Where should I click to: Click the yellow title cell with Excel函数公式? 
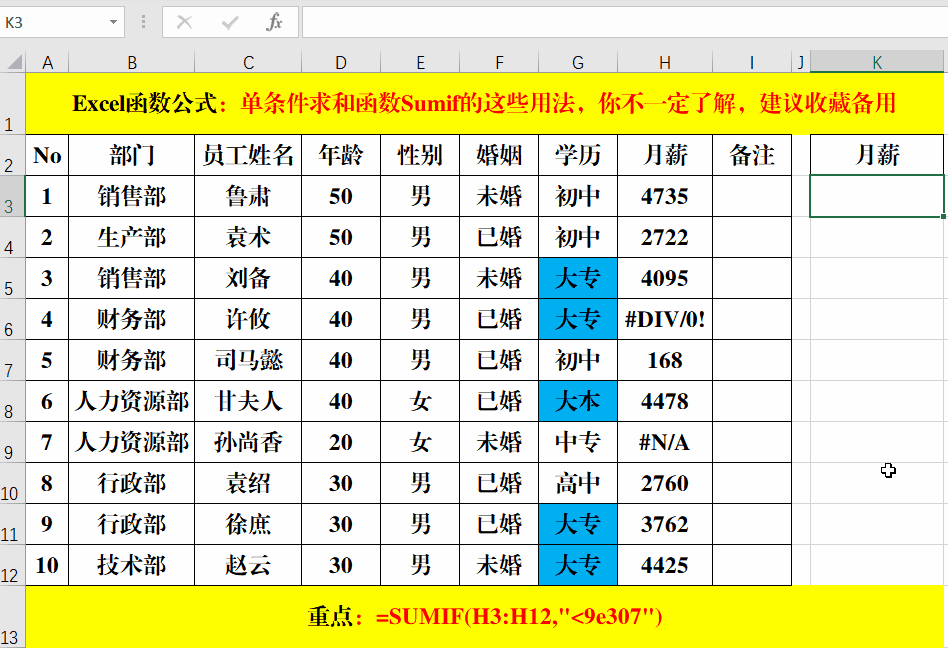[484, 103]
